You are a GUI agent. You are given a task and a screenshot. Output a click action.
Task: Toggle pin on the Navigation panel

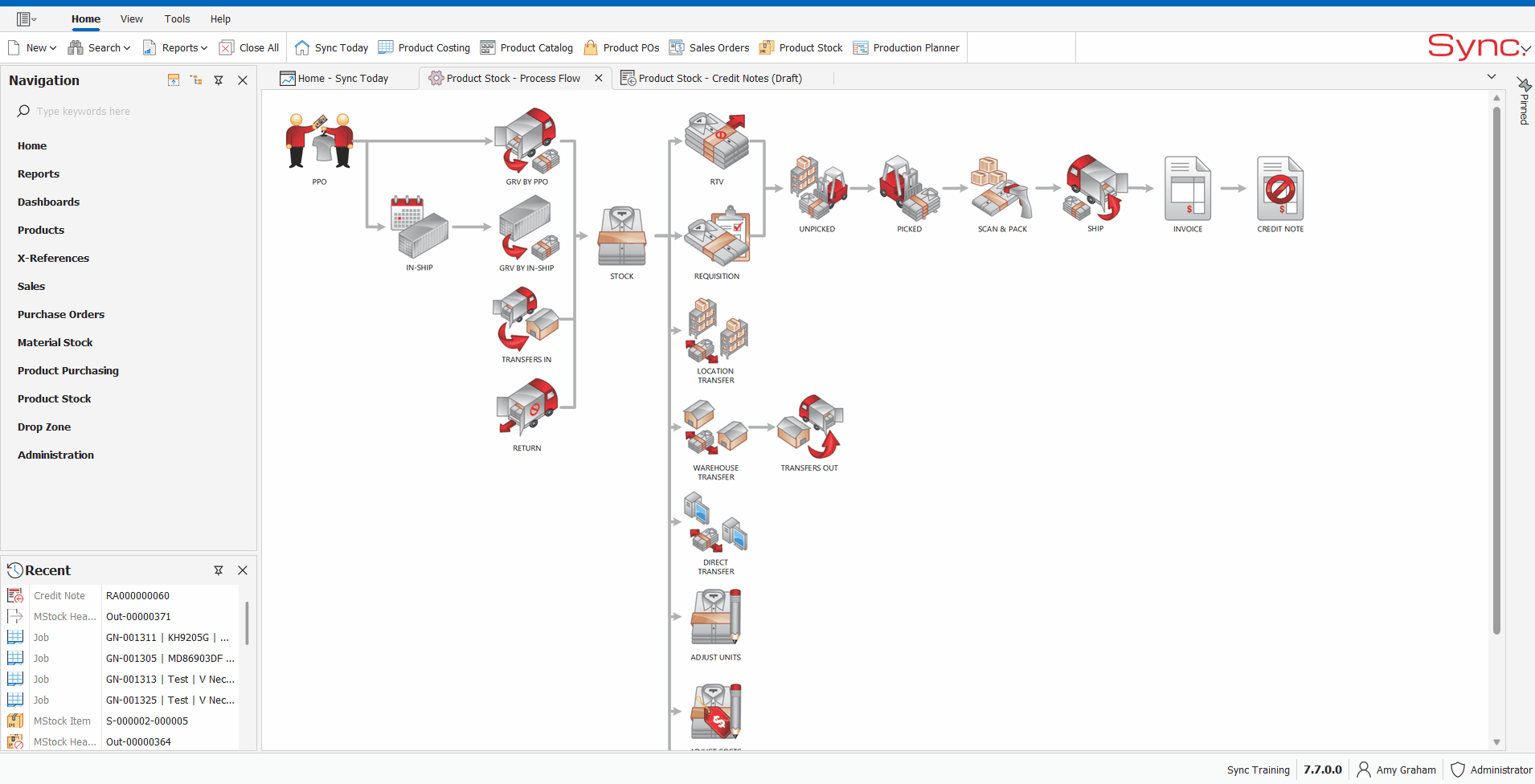pyautogui.click(x=219, y=80)
